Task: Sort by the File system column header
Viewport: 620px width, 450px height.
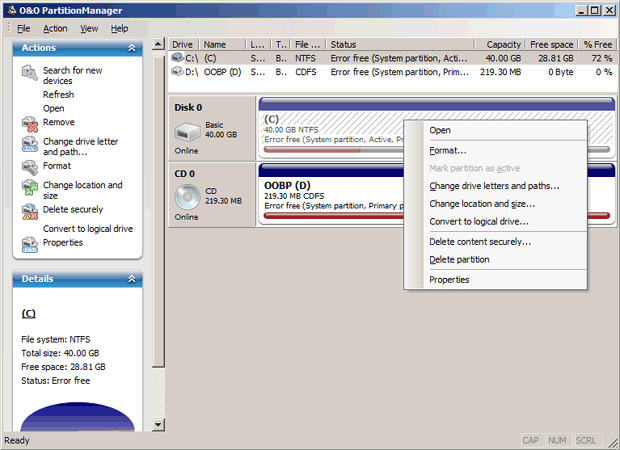Action: pyautogui.click(x=308, y=44)
